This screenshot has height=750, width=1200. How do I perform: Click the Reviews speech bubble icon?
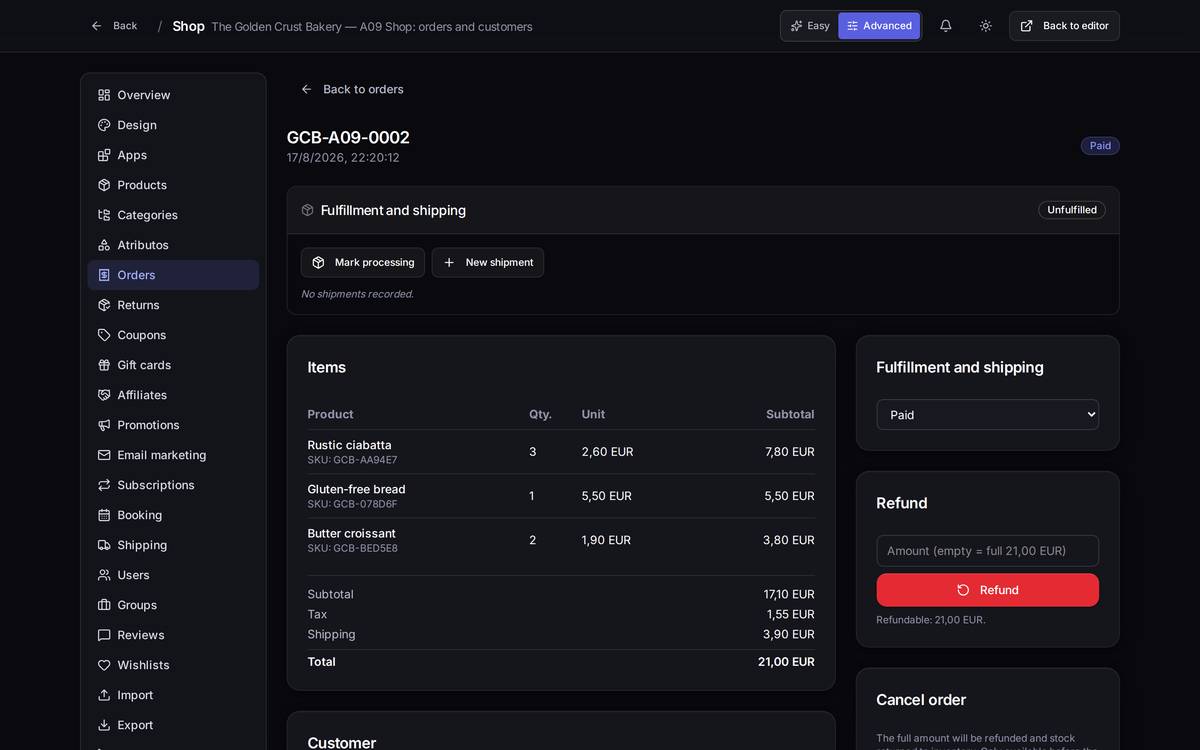(104, 635)
